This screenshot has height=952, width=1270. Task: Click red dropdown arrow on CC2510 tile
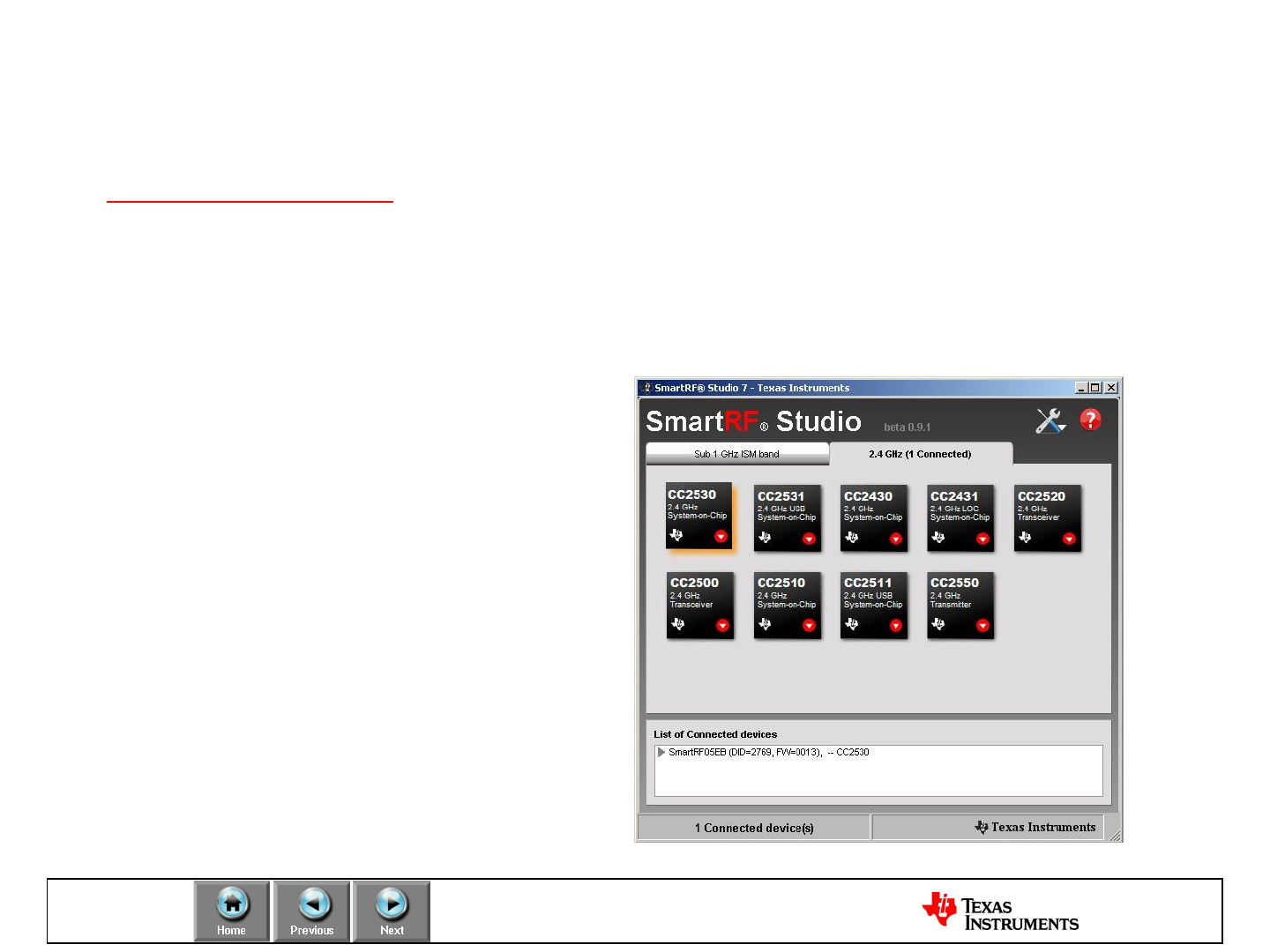click(809, 626)
